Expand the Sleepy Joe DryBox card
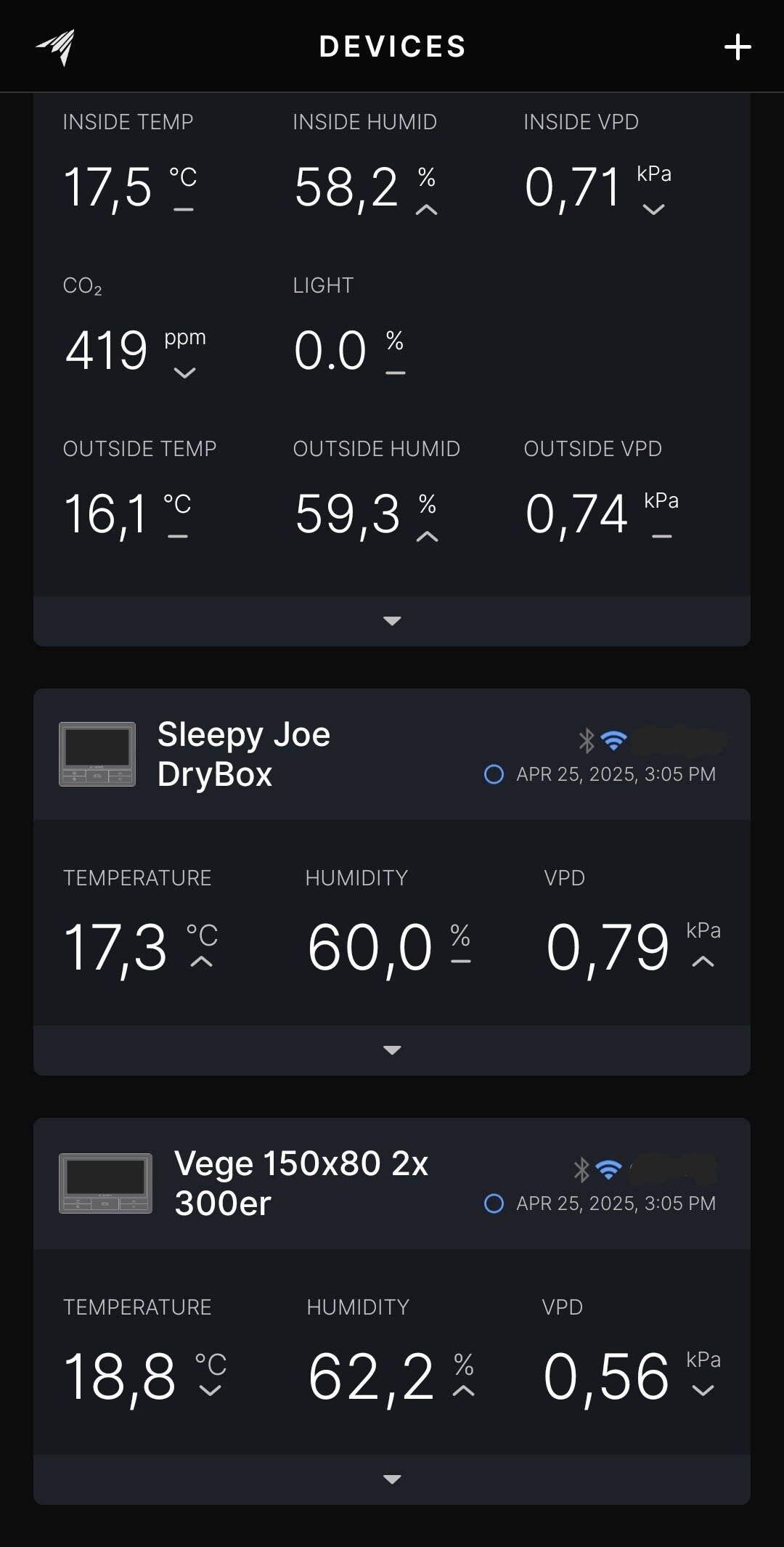 392,1050
